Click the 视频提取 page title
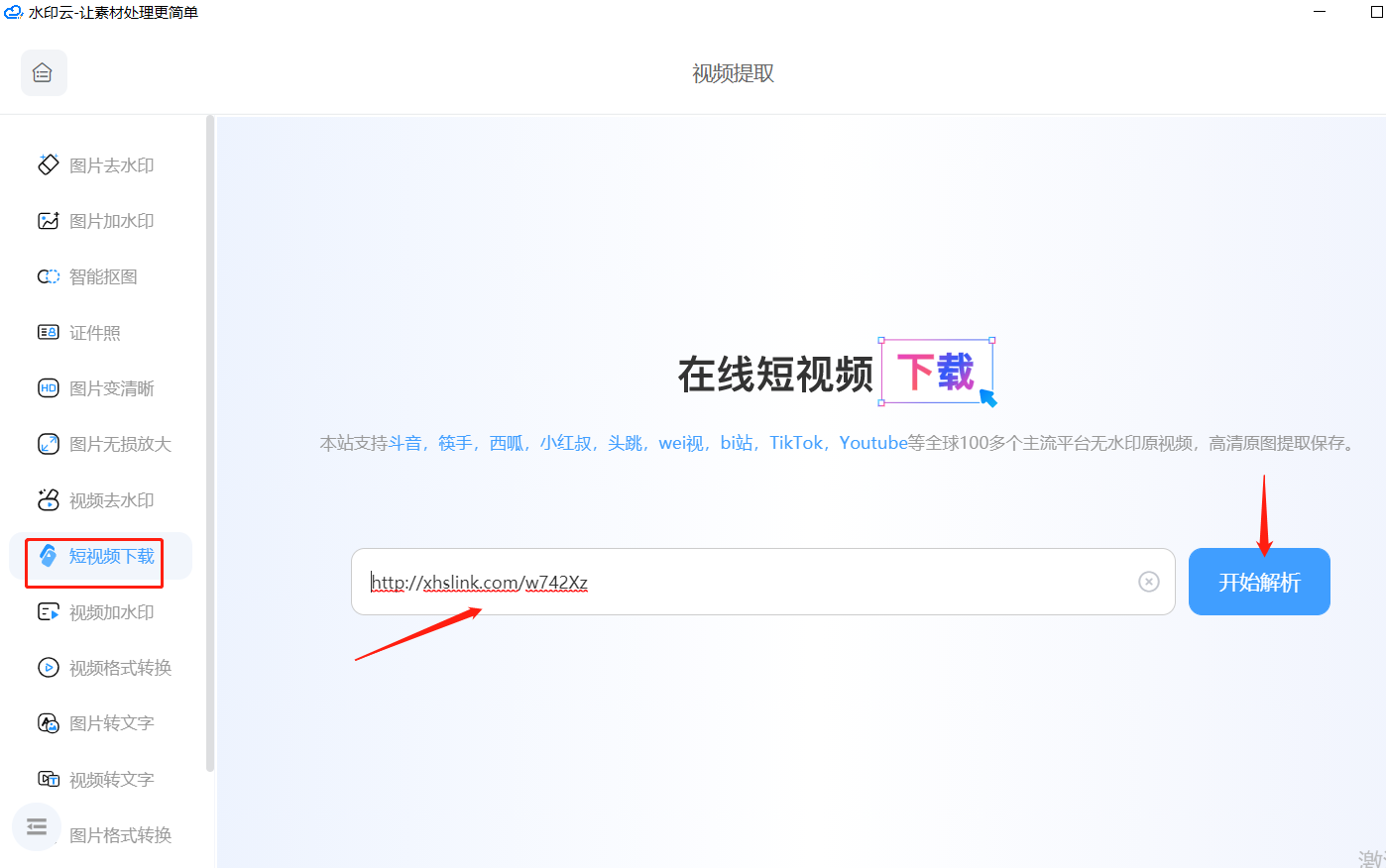Screen dimensions: 1386x868 coord(733,73)
